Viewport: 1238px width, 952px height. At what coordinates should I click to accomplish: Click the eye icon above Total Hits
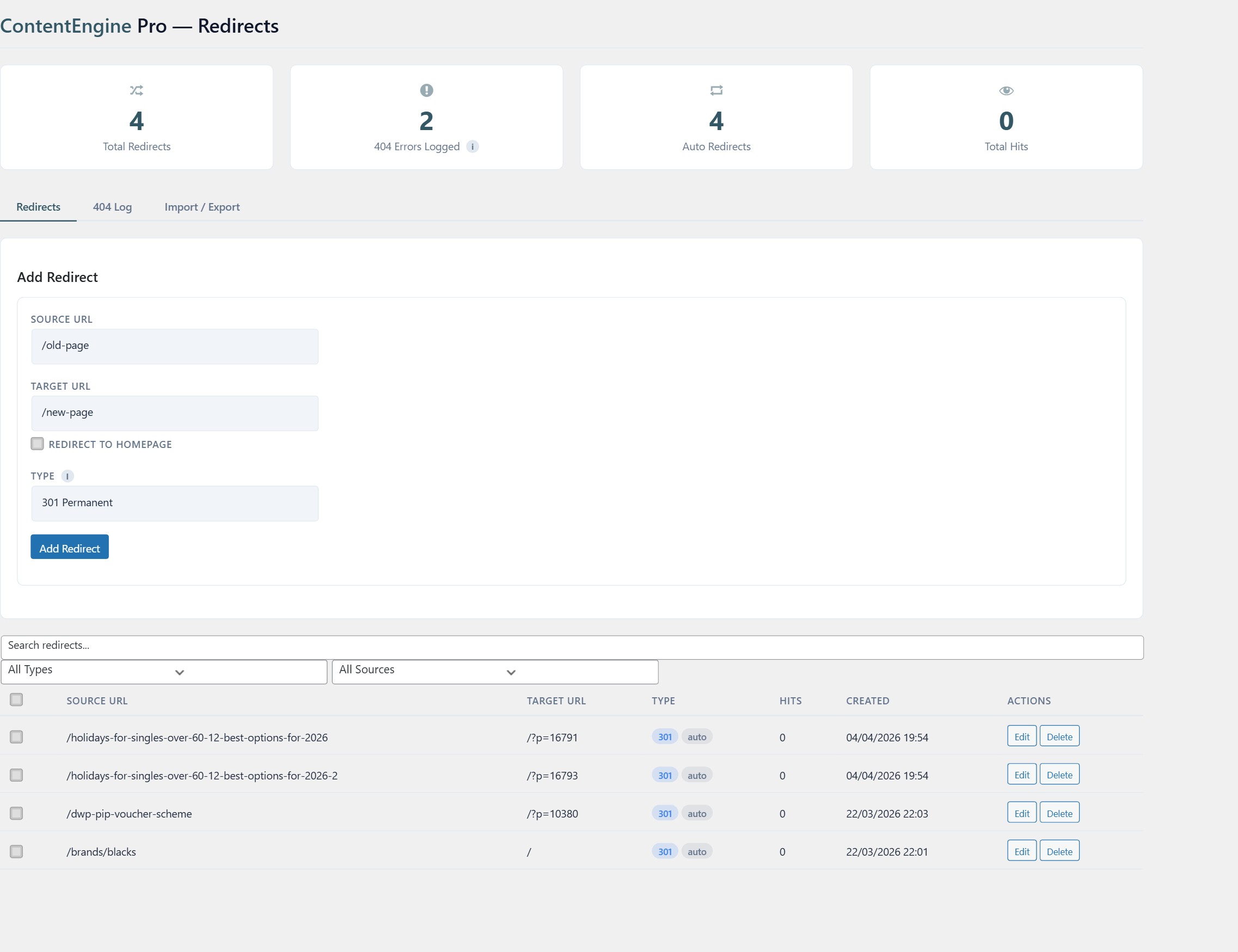1006,90
